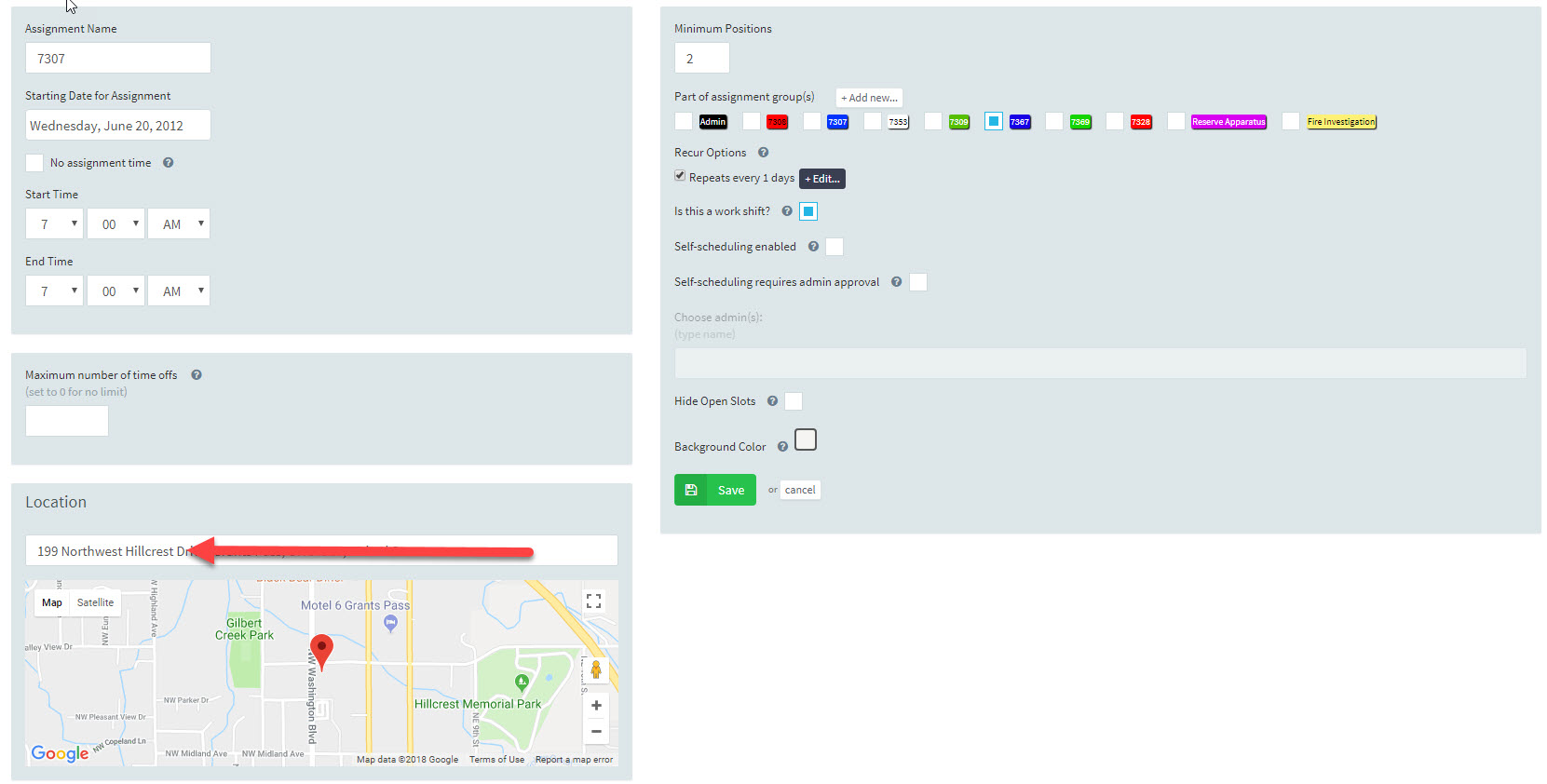
Task: Open the End Time minutes dropdown
Action: tap(116, 291)
